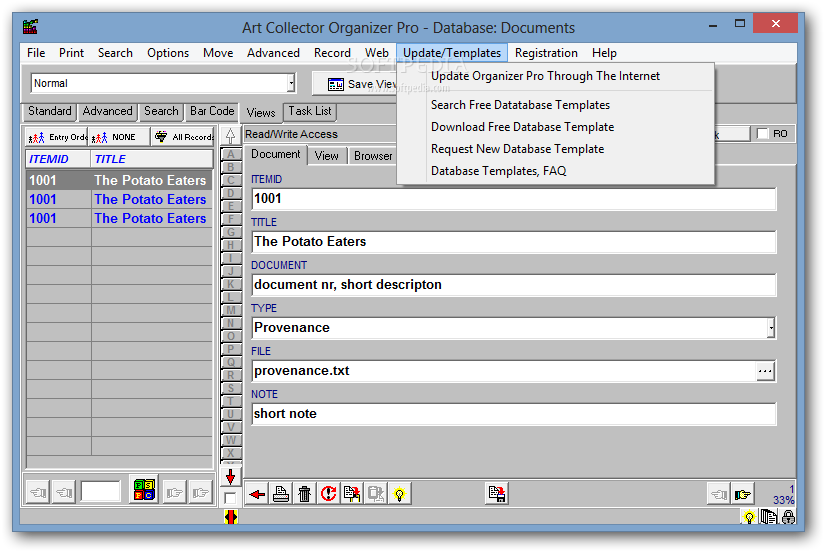The width and height of the screenshot is (825, 552).
Task: Click the red left arrow record button
Action: point(257,494)
